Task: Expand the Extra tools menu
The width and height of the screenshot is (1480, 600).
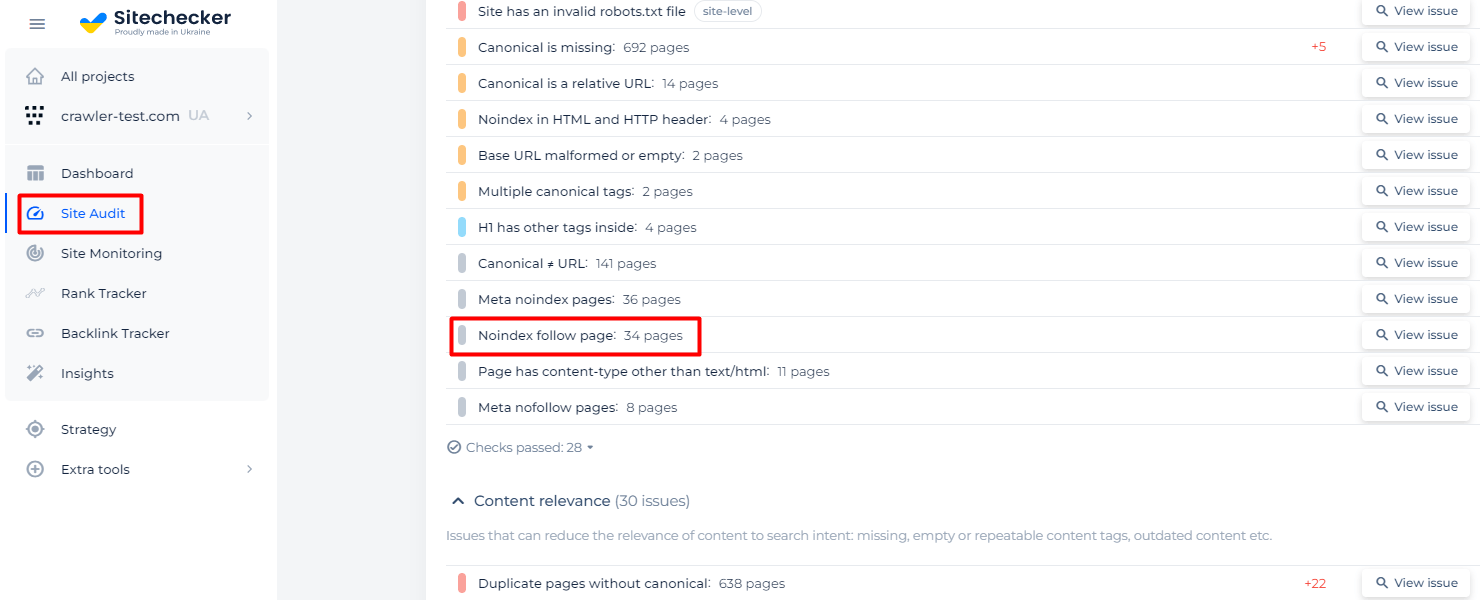Action: coord(249,469)
